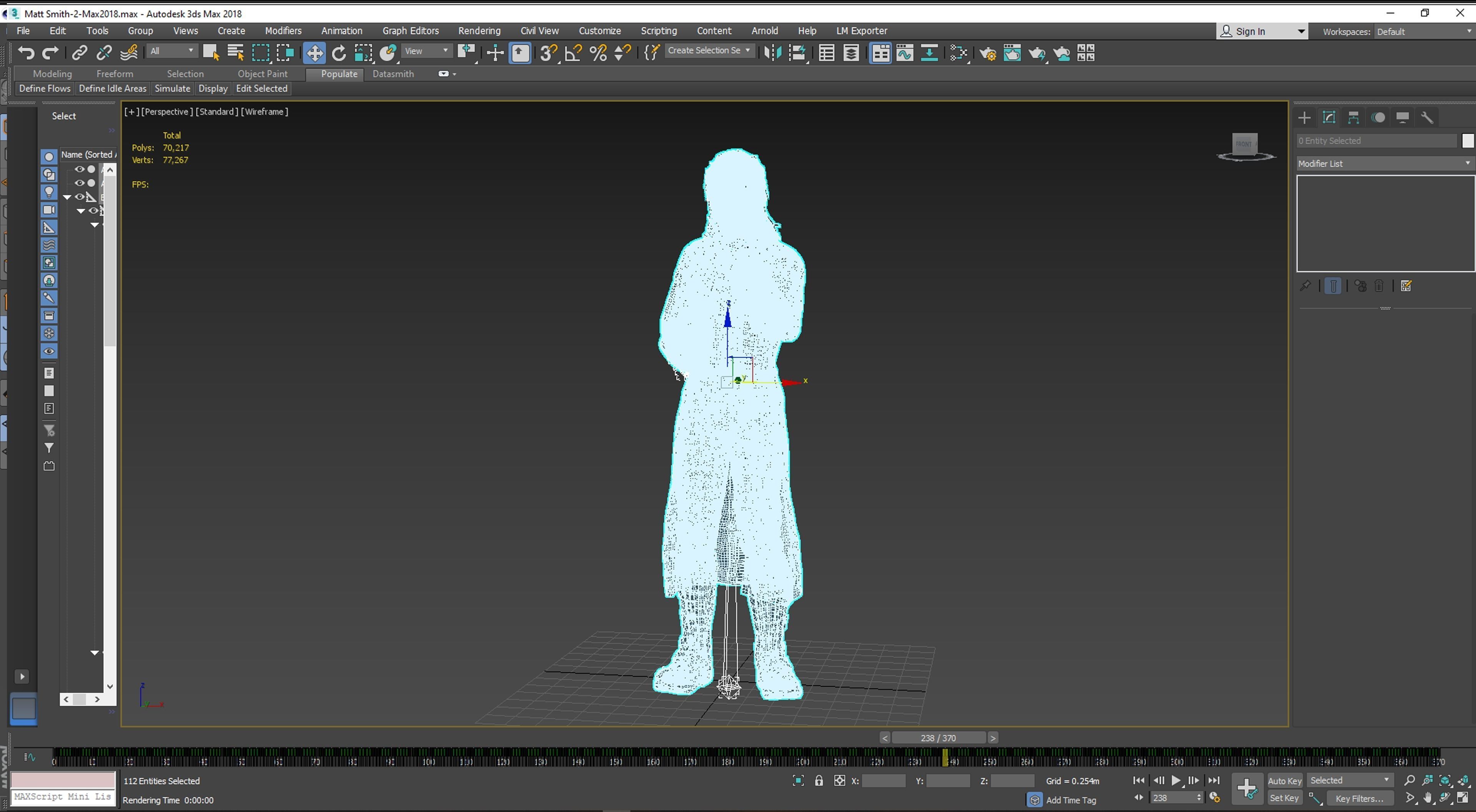
Task: Click the Mirror tool icon
Action: pos(772,53)
